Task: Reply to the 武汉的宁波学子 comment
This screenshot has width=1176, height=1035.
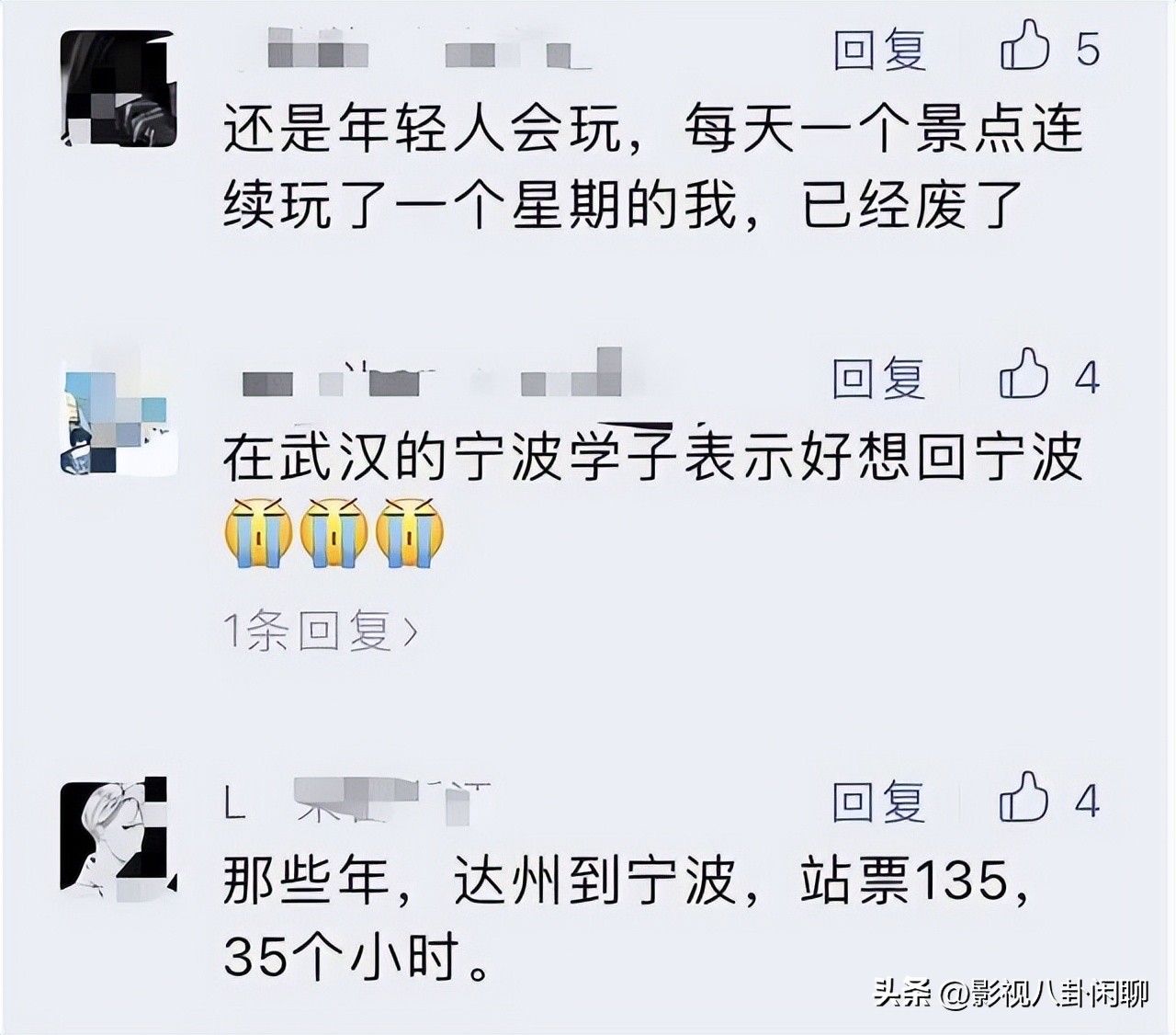Action: pyautogui.click(x=878, y=378)
